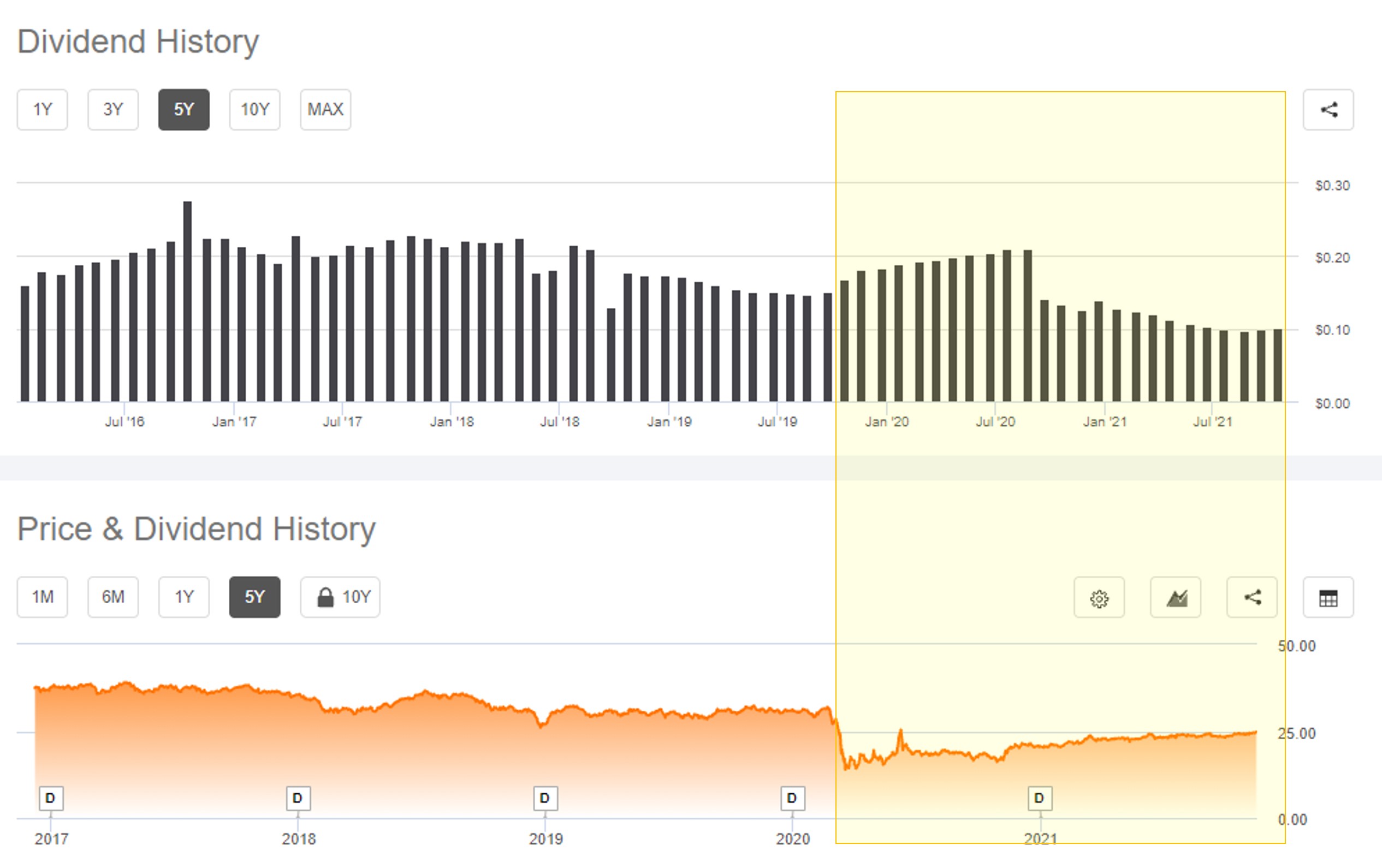Click 'Jul '17' label on dividend axis
Screen dimensions: 1382x868
pyautogui.click(x=342, y=421)
